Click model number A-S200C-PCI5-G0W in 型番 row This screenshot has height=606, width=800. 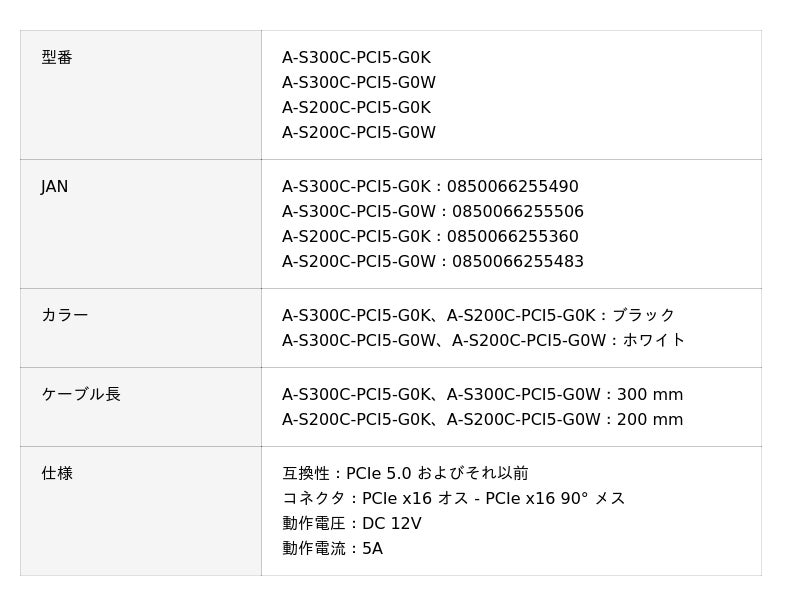pos(359,133)
